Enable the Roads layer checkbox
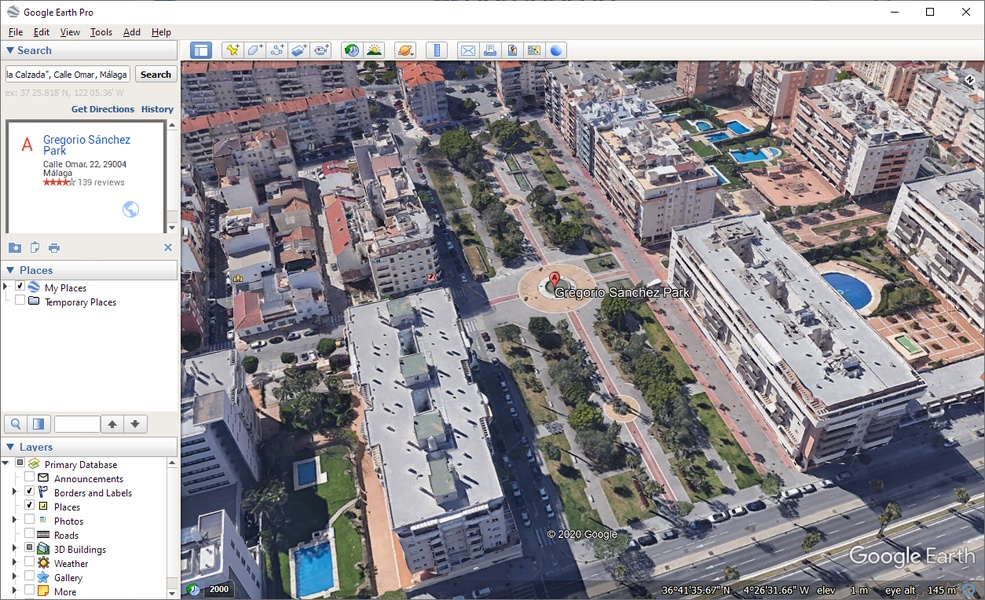The height and width of the screenshot is (600, 985). [x=29, y=535]
